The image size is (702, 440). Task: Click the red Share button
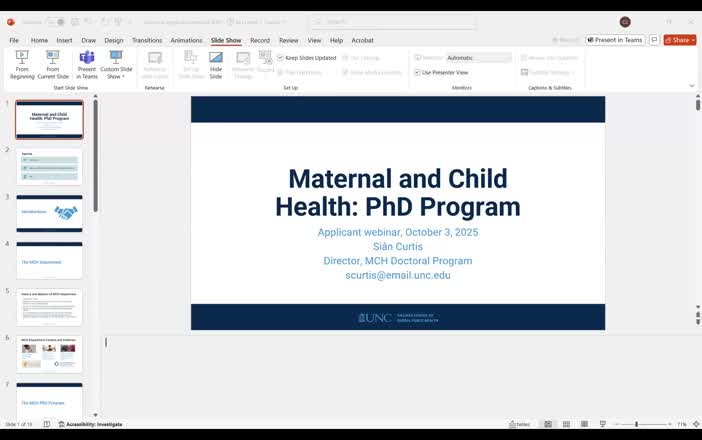[x=680, y=40]
